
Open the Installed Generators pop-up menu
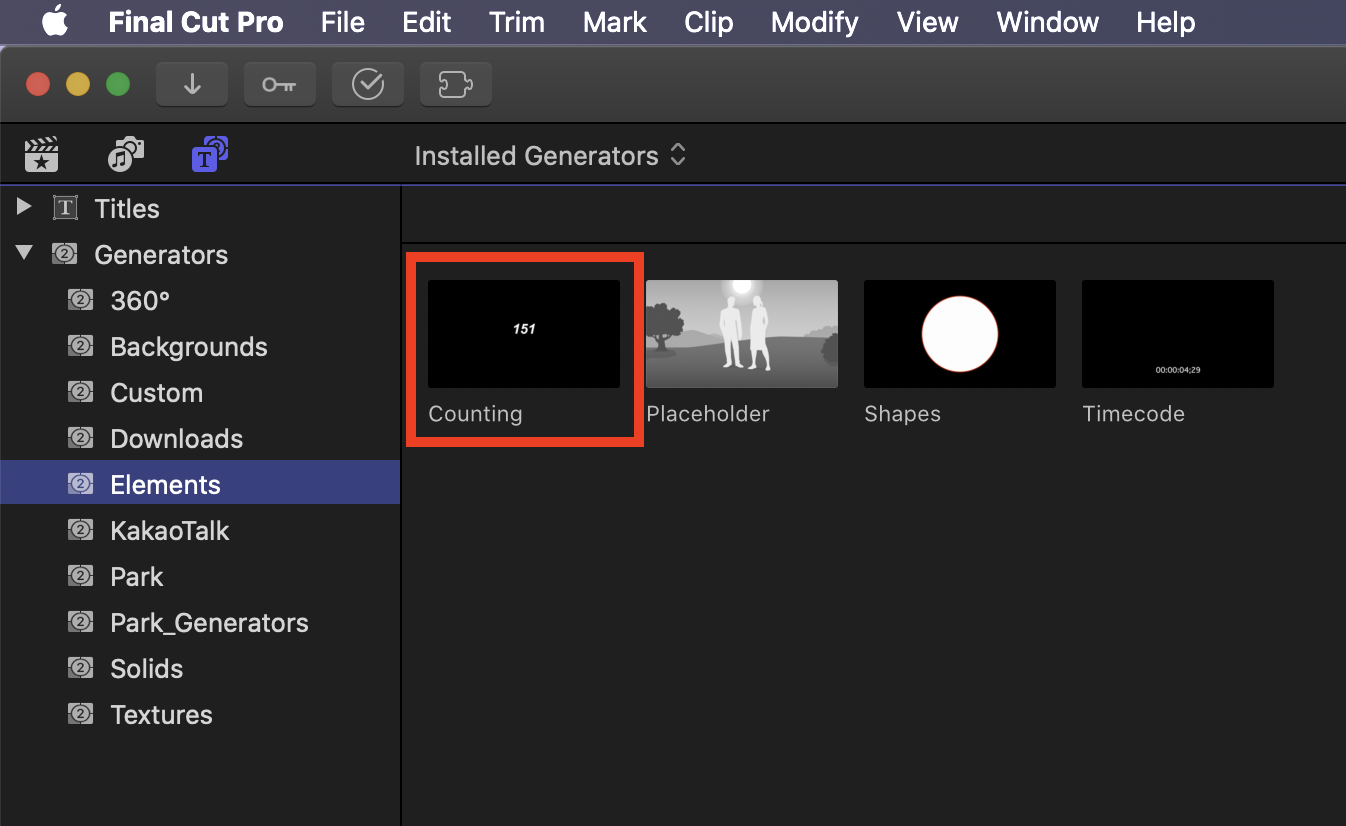coord(550,155)
